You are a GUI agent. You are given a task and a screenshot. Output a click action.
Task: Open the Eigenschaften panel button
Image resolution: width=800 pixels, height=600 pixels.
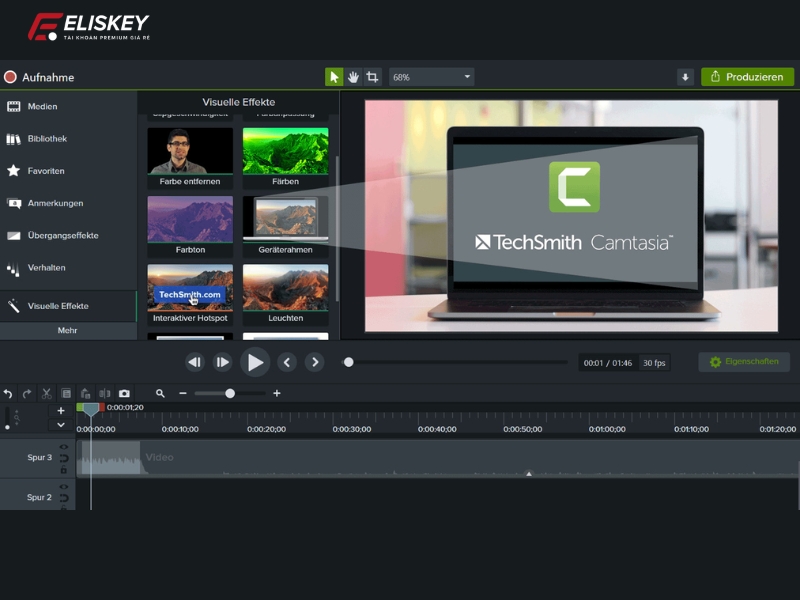tap(745, 362)
